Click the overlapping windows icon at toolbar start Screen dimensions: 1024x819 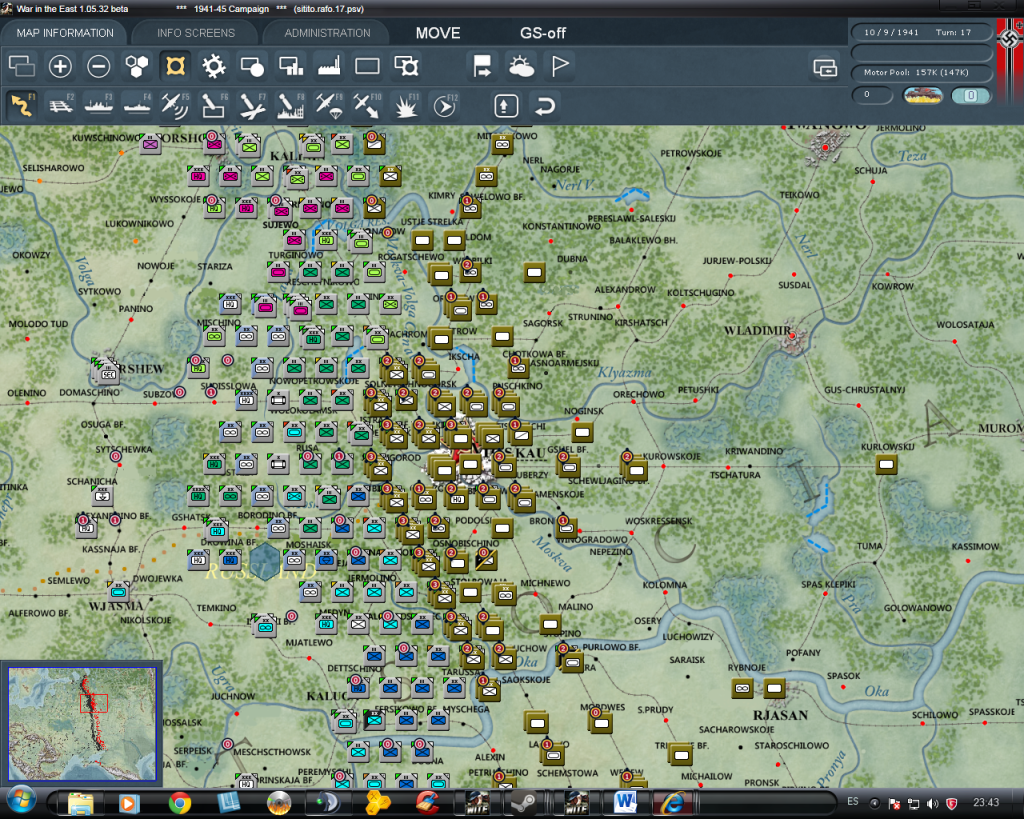22,66
